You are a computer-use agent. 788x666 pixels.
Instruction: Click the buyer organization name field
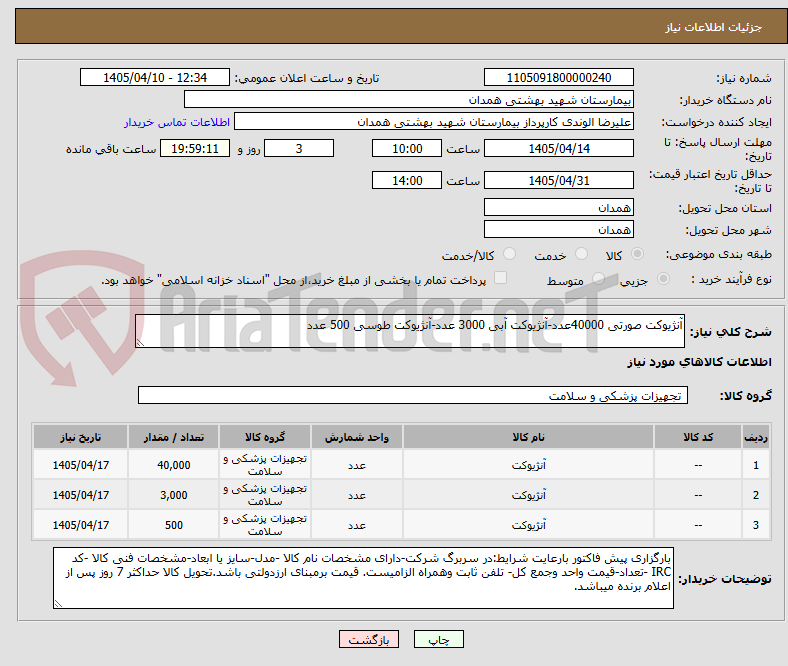tap(409, 100)
